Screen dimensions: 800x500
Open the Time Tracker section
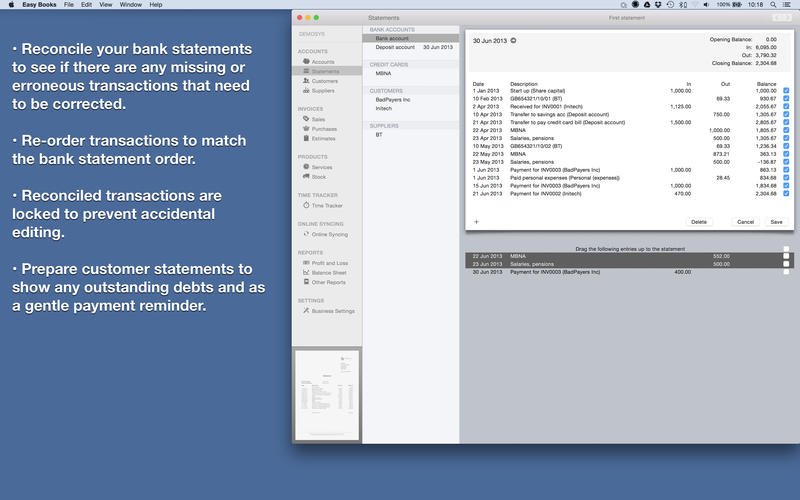(x=327, y=205)
